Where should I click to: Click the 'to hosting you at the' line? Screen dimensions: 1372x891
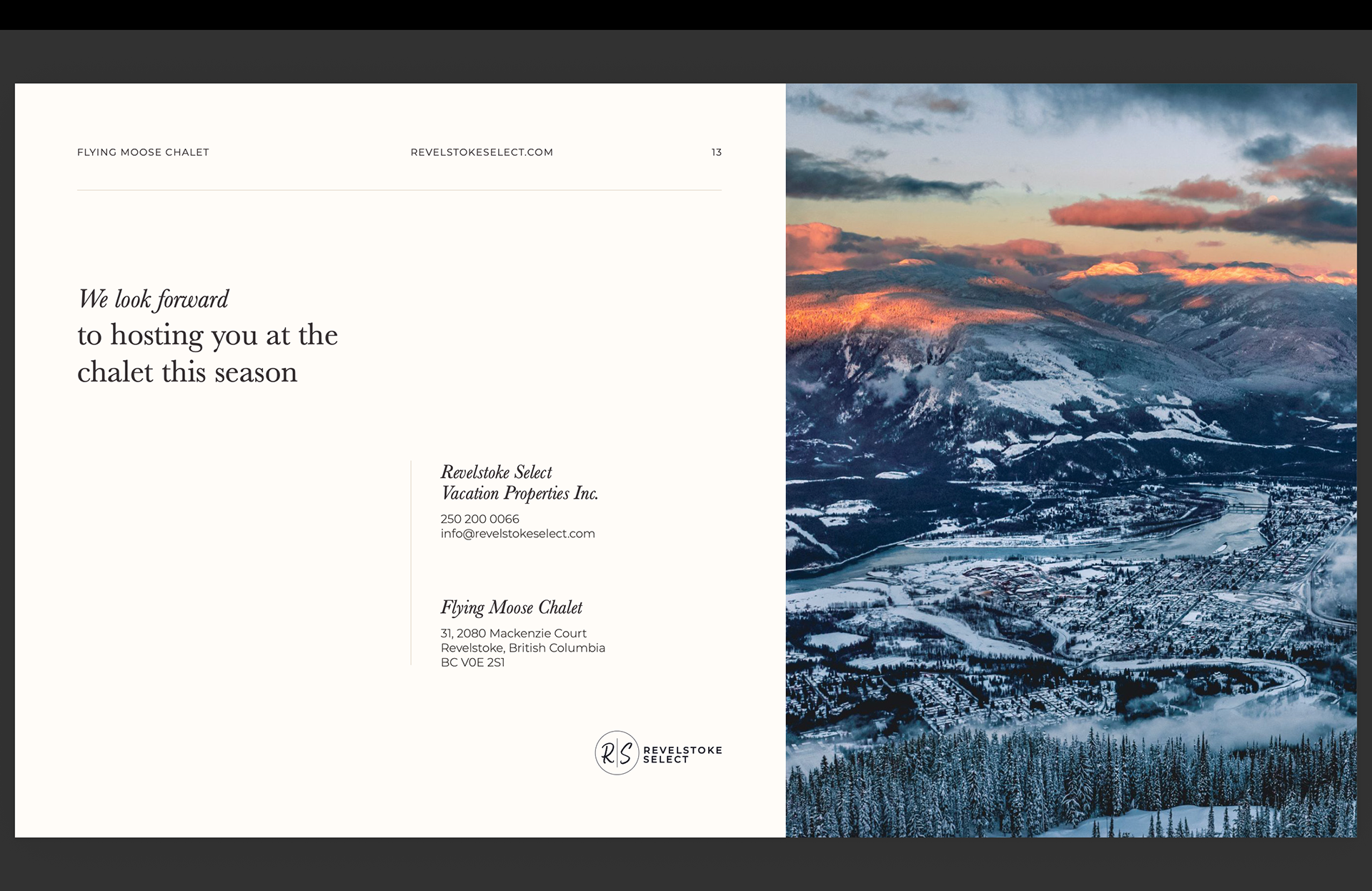[207, 335]
